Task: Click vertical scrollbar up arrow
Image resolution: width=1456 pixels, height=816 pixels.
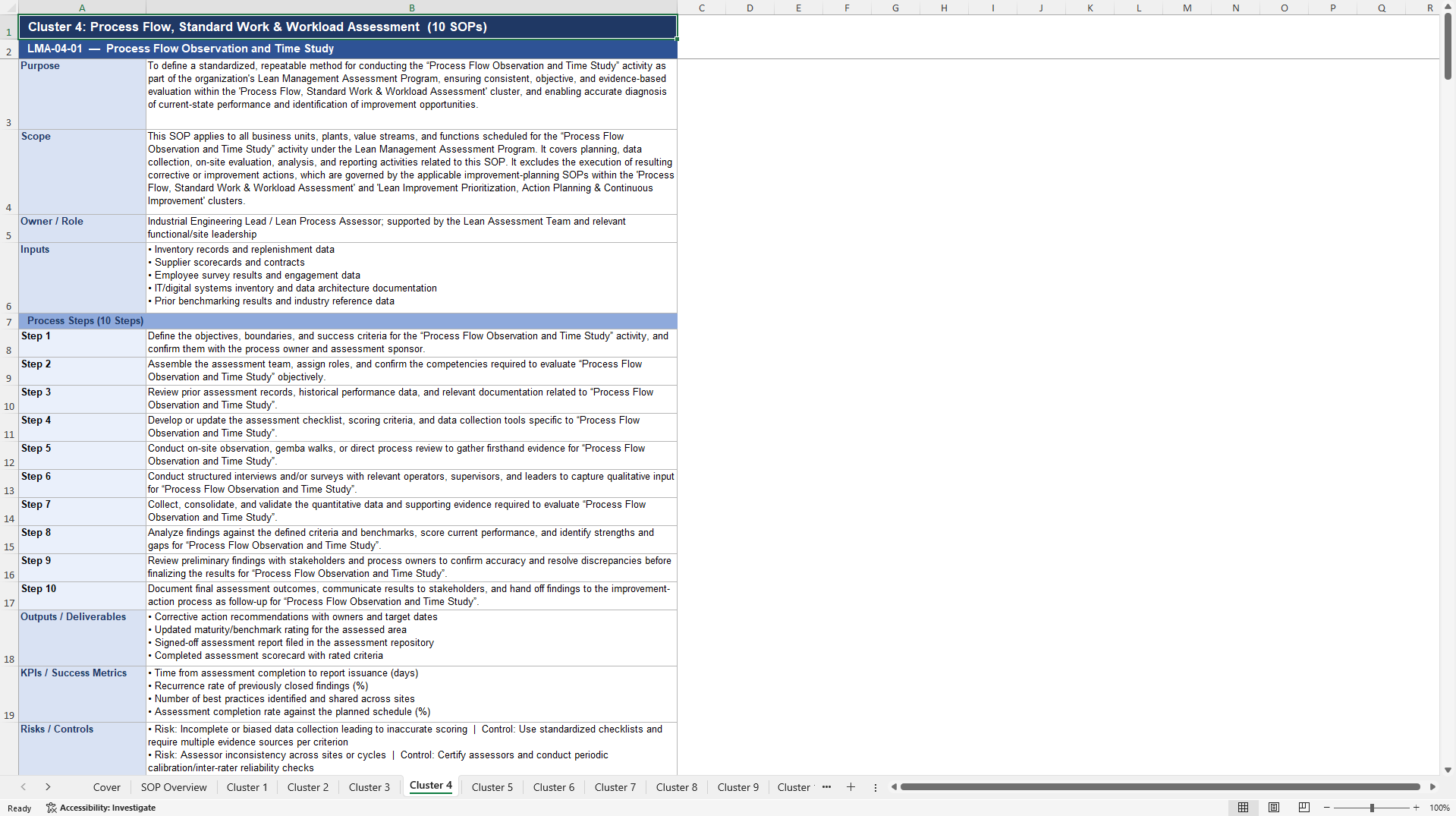Action: point(1448,7)
